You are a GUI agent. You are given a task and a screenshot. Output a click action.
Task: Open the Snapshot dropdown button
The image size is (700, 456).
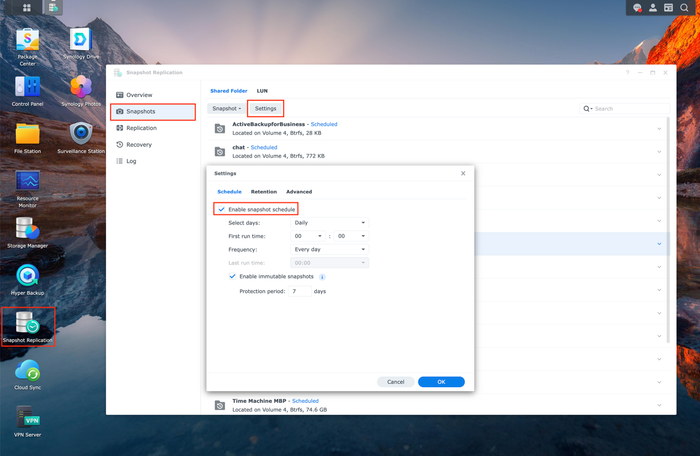[226, 109]
